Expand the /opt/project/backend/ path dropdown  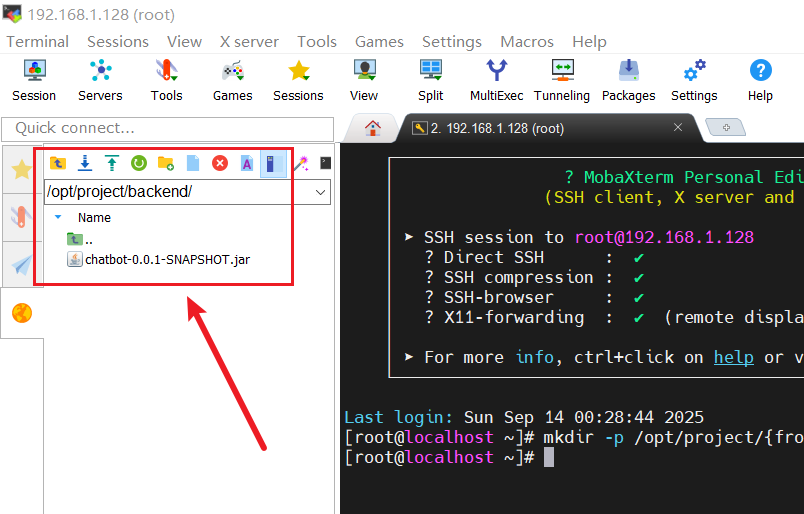coord(320,192)
